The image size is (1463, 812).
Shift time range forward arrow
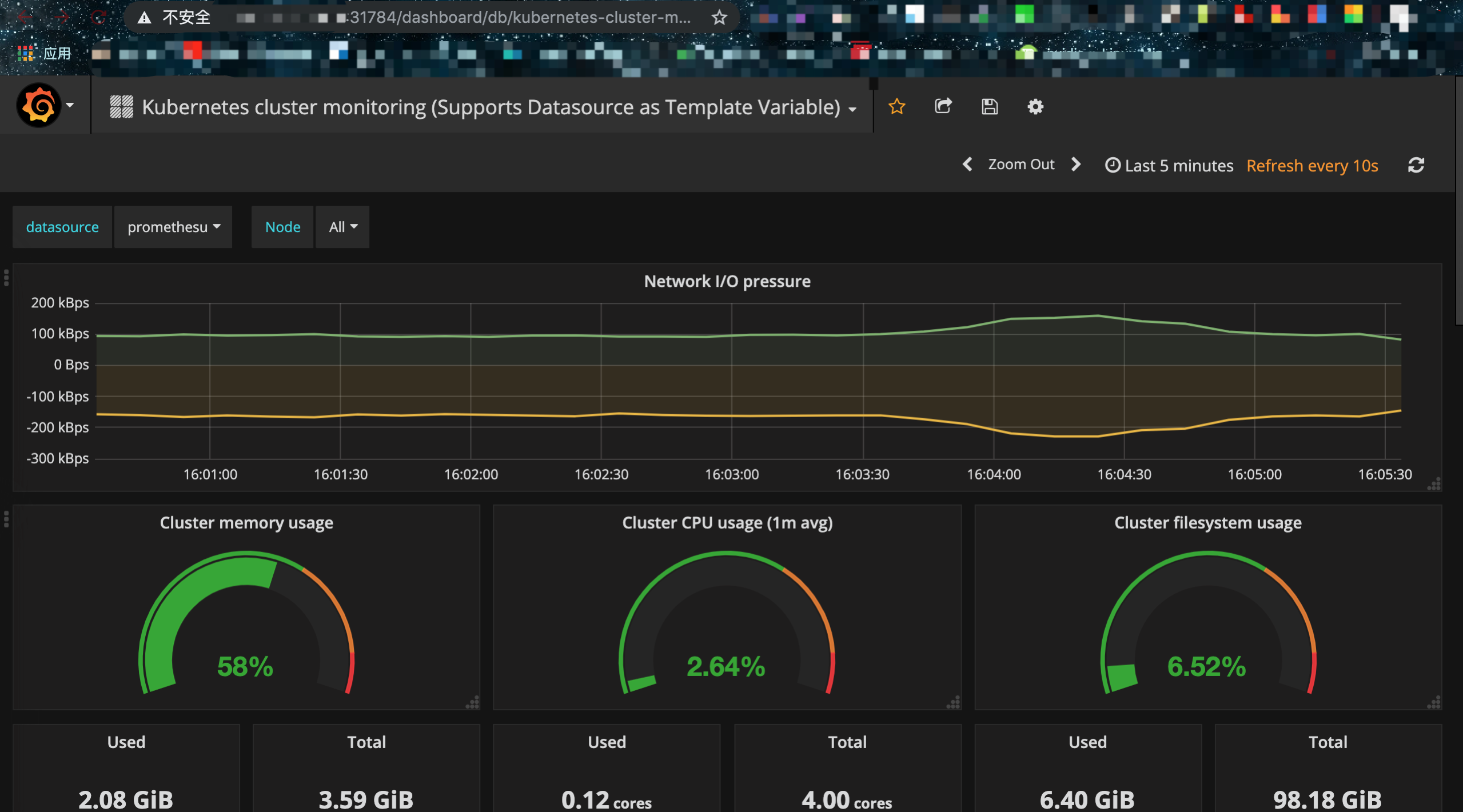1076,165
